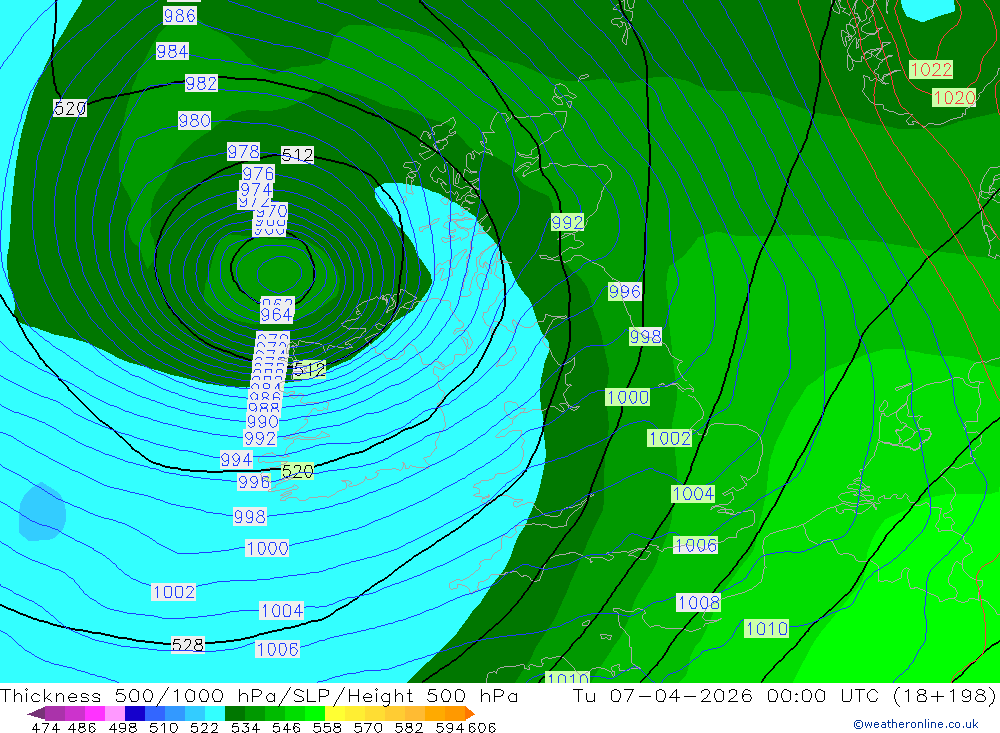Click the forecast date 'Tu 07-04-2026 00:00 UTC'
This screenshot has width=1000, height=733.
point(726,695)
